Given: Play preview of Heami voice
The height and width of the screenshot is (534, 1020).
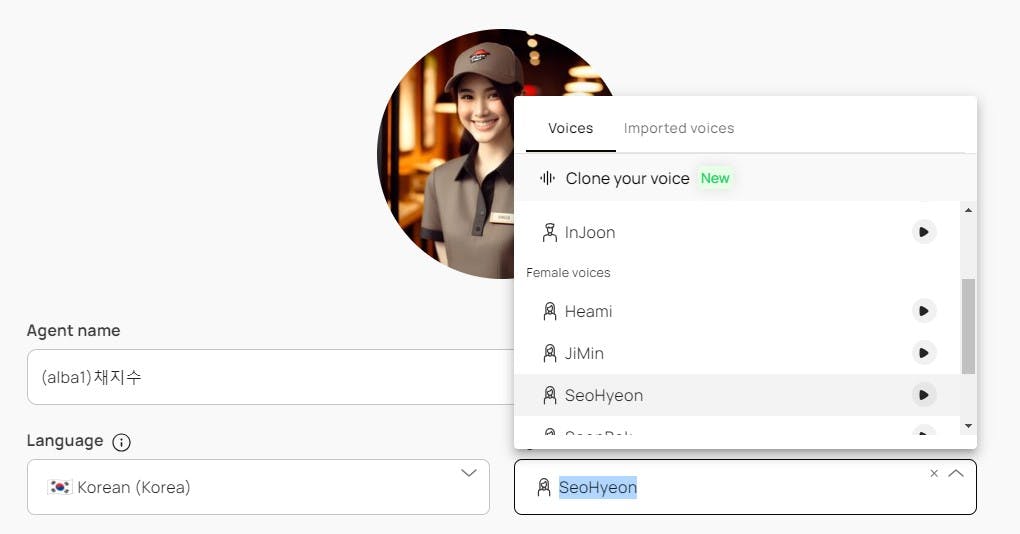Looking at the screenshot, I should pyautogui.click(x=924, y=311).
